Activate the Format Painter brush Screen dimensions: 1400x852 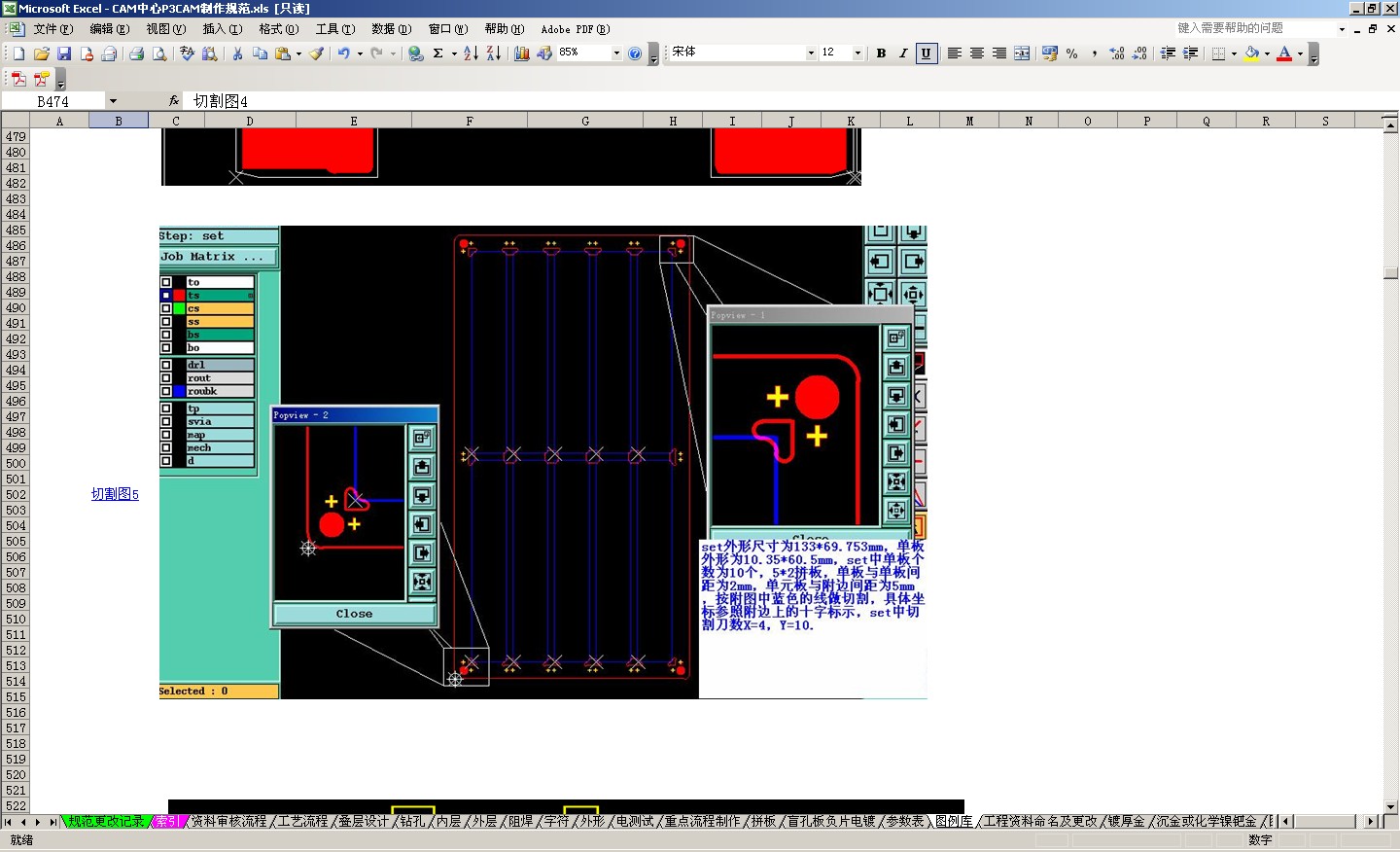[x=317, y=53]
